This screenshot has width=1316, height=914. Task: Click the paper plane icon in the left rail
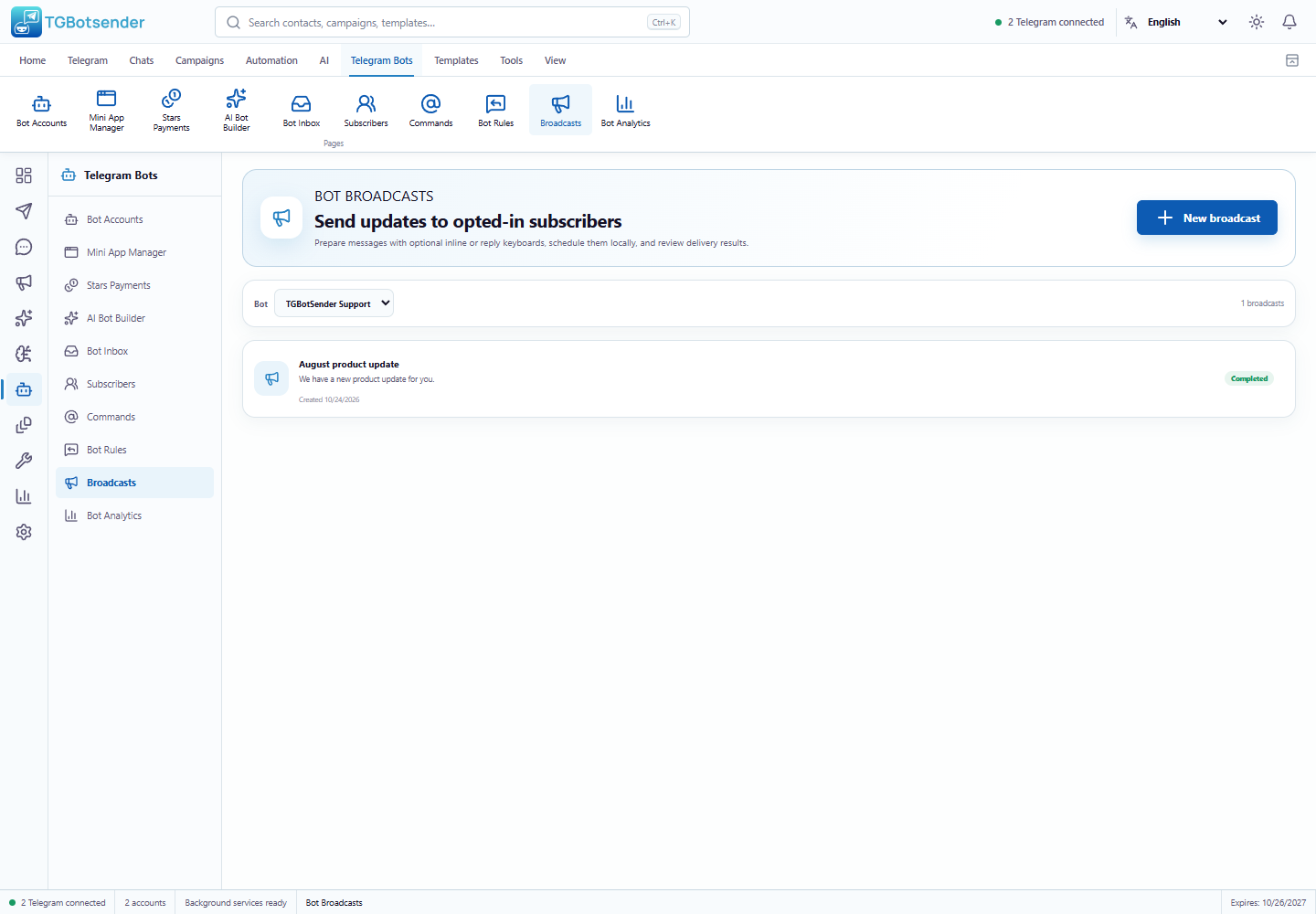click(x=24, y=211)
